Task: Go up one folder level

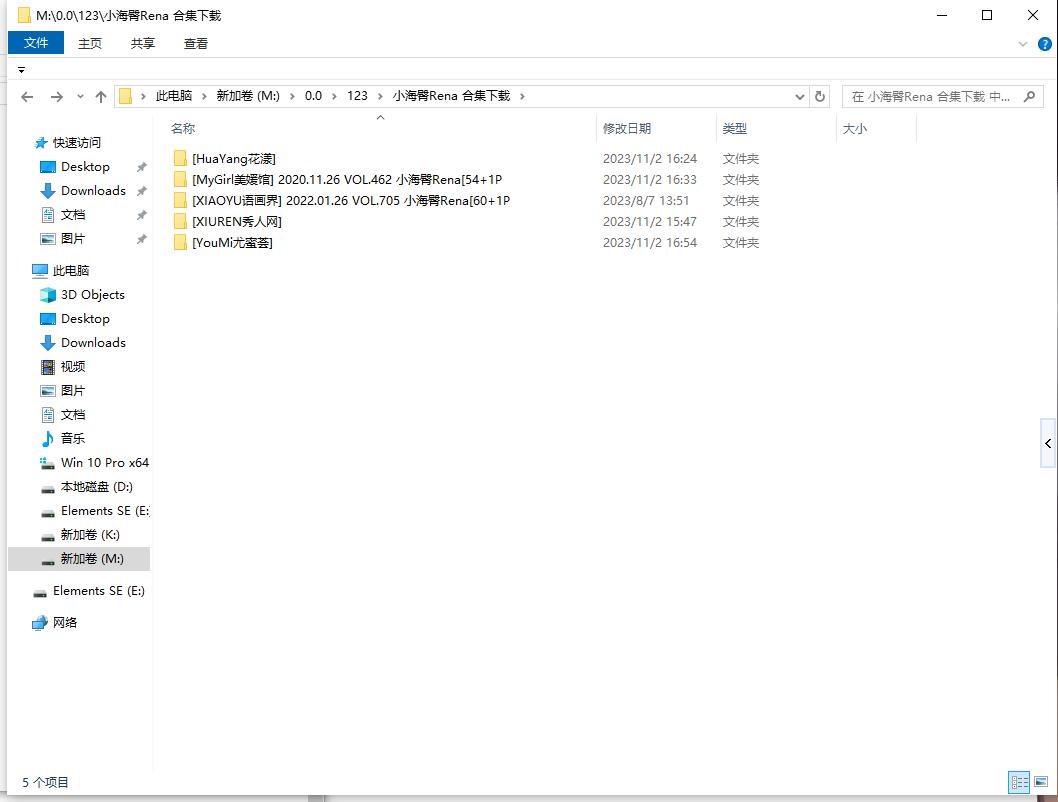Action: [x=100, y=97]
